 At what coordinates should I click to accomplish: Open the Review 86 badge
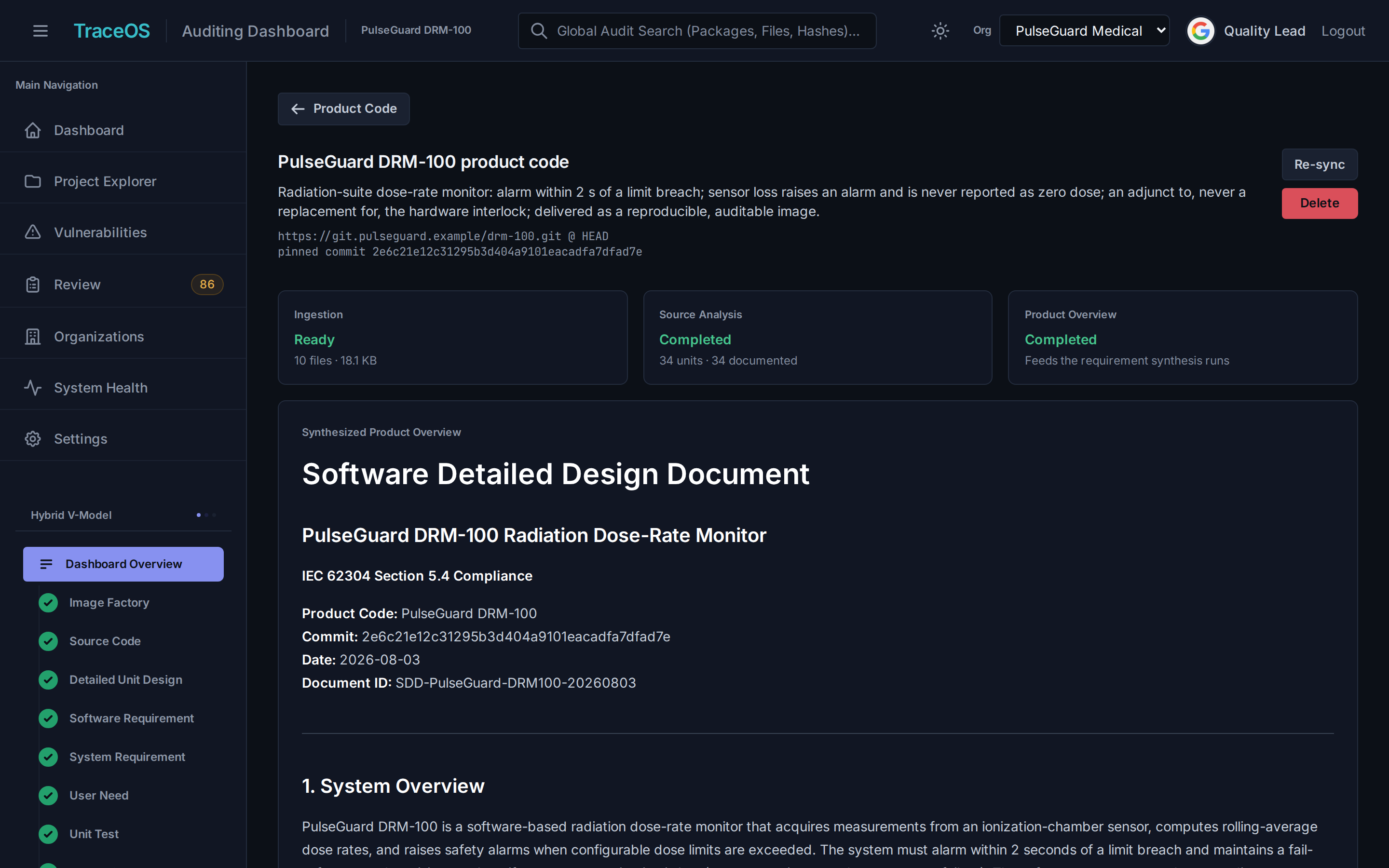point(206,285)
